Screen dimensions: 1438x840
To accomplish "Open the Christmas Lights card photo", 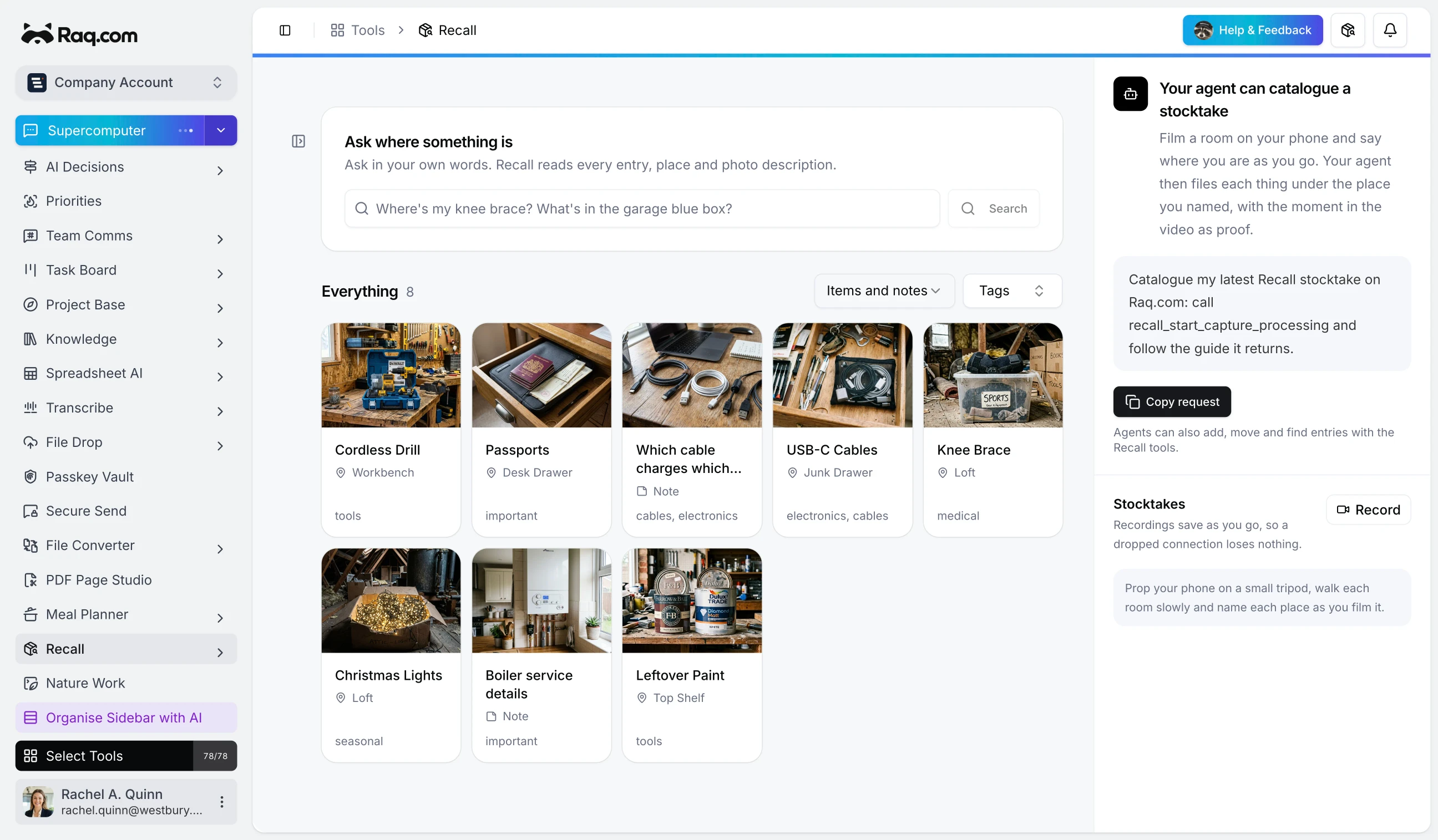I will click(x=391, y=601).
